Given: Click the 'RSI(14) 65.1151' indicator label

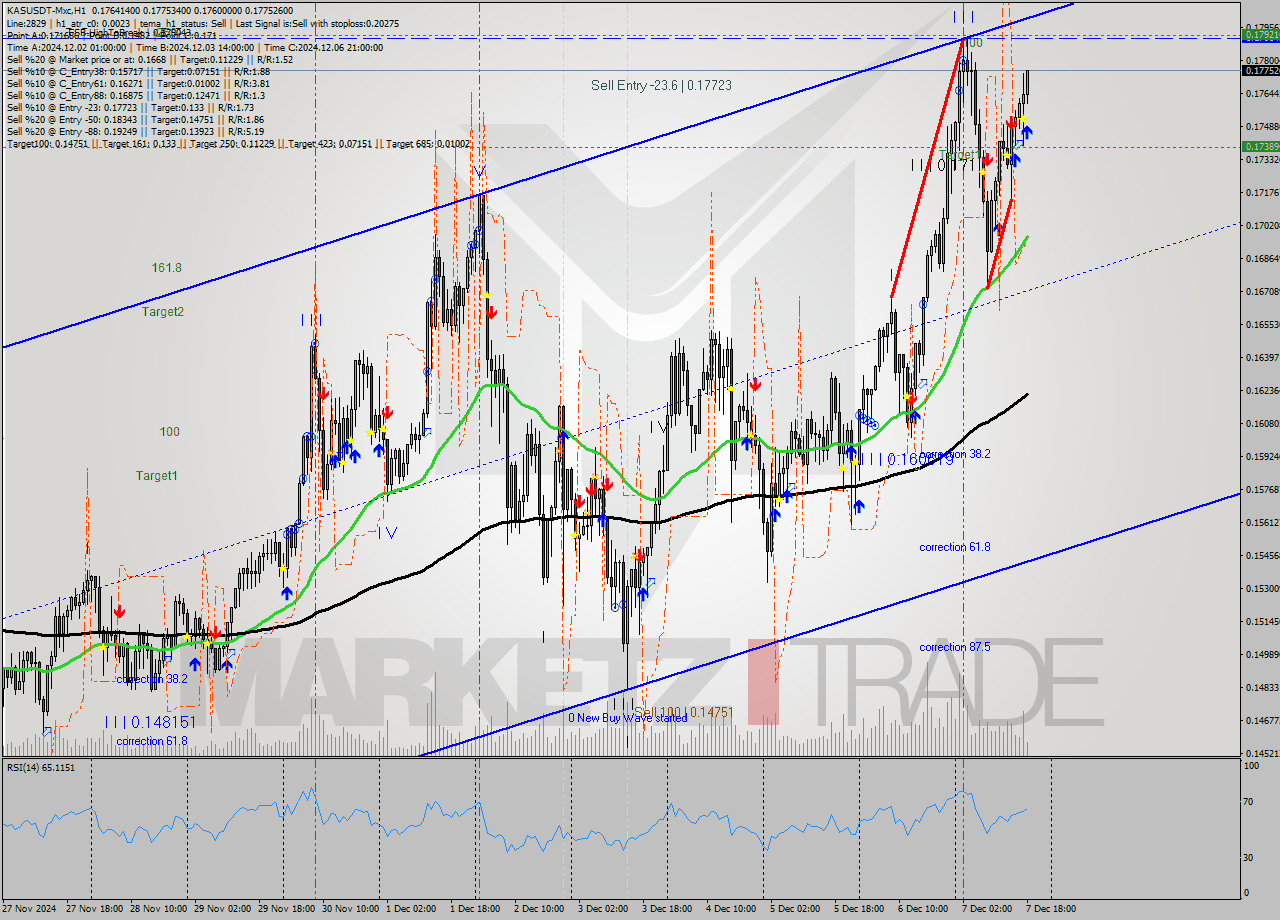Looking at the screenshot, I should [40, 767].
